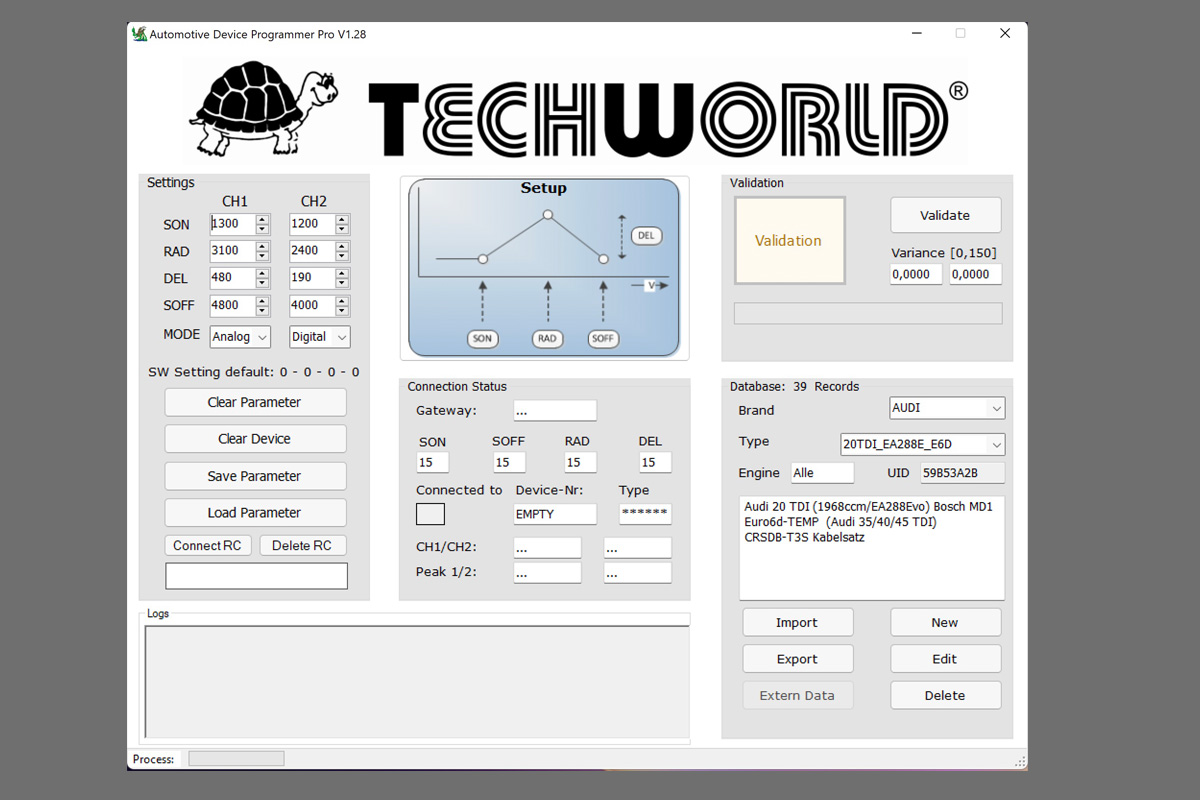
Task: Click the Gateway status field
Action: coord(555,411)
